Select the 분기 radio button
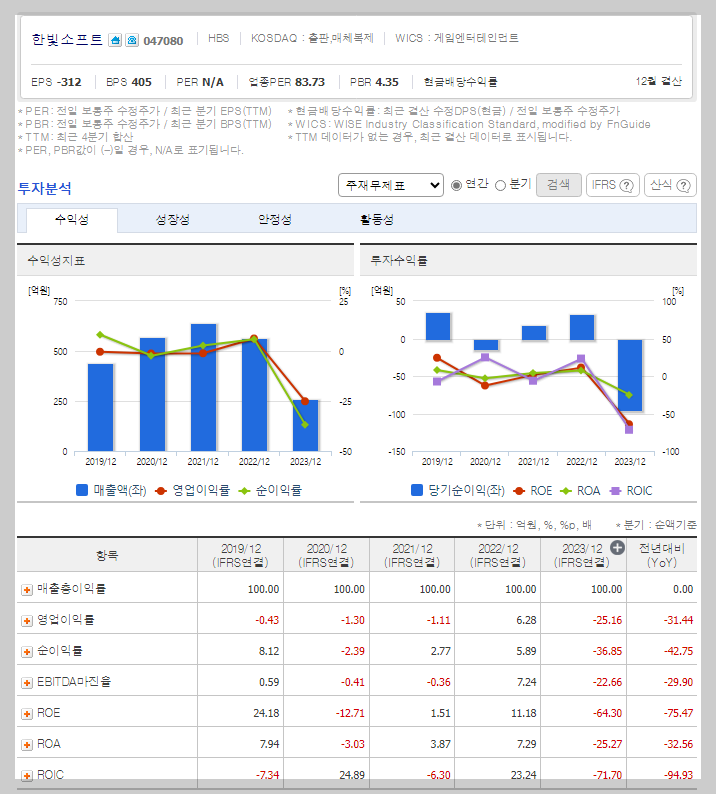716x794 pixels. (500, 185)
